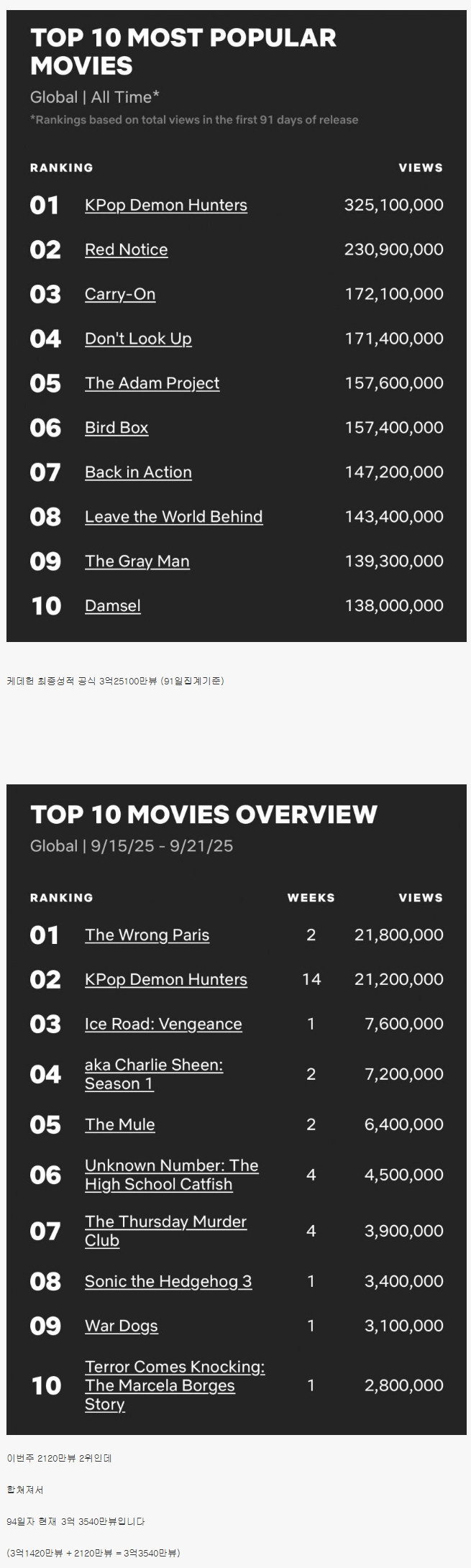The width and height of the screenshot is (471, 1568).
Task: Open the War Dogs link
Action: click(122, 1326)
